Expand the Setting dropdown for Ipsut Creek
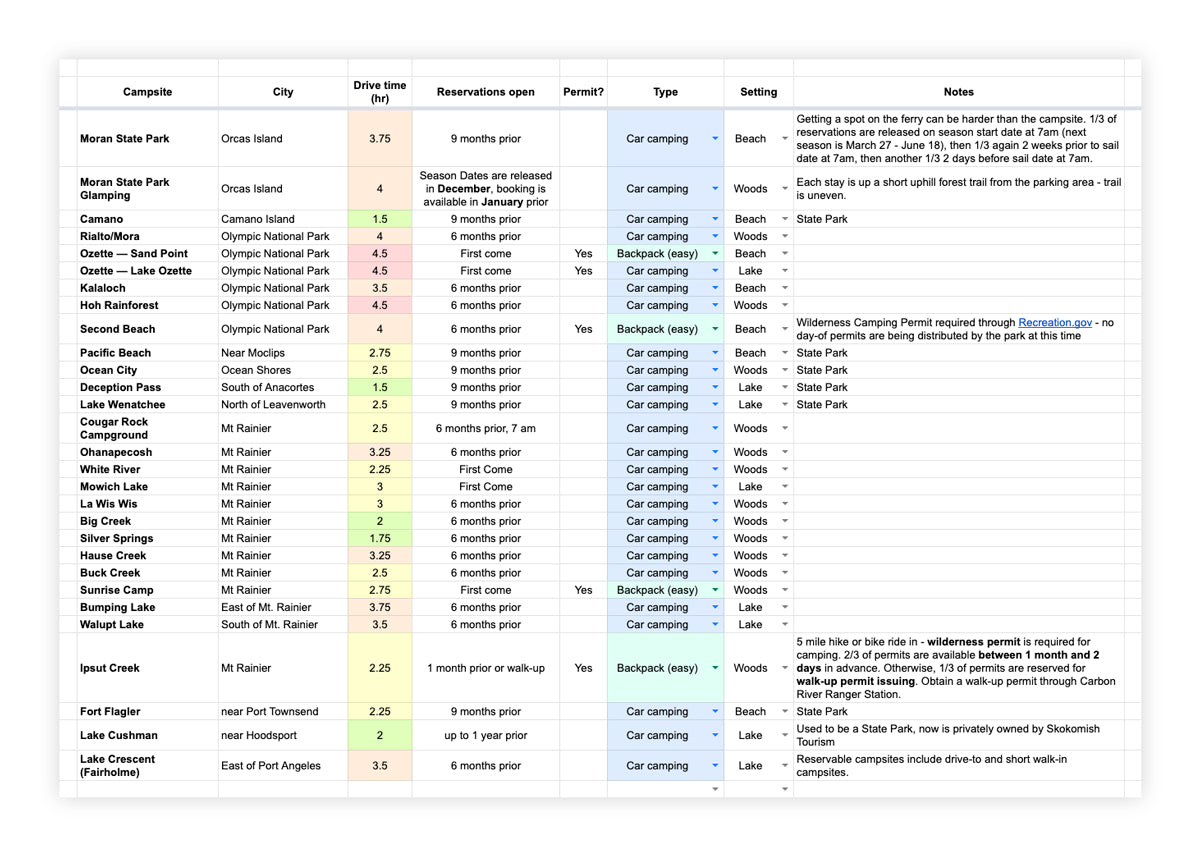 pos(785,668)
